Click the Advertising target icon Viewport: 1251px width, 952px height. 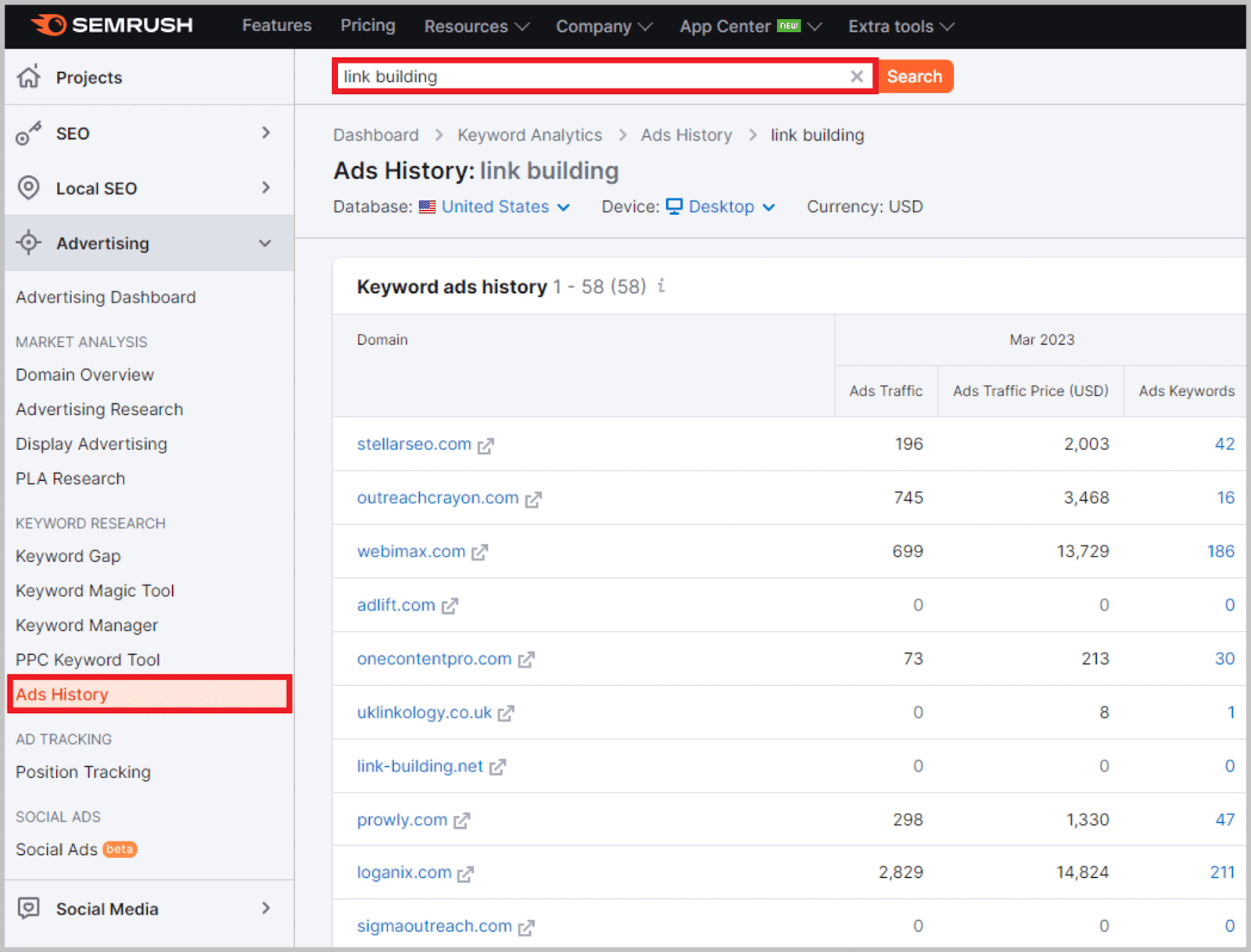click(x=29, y=242)
